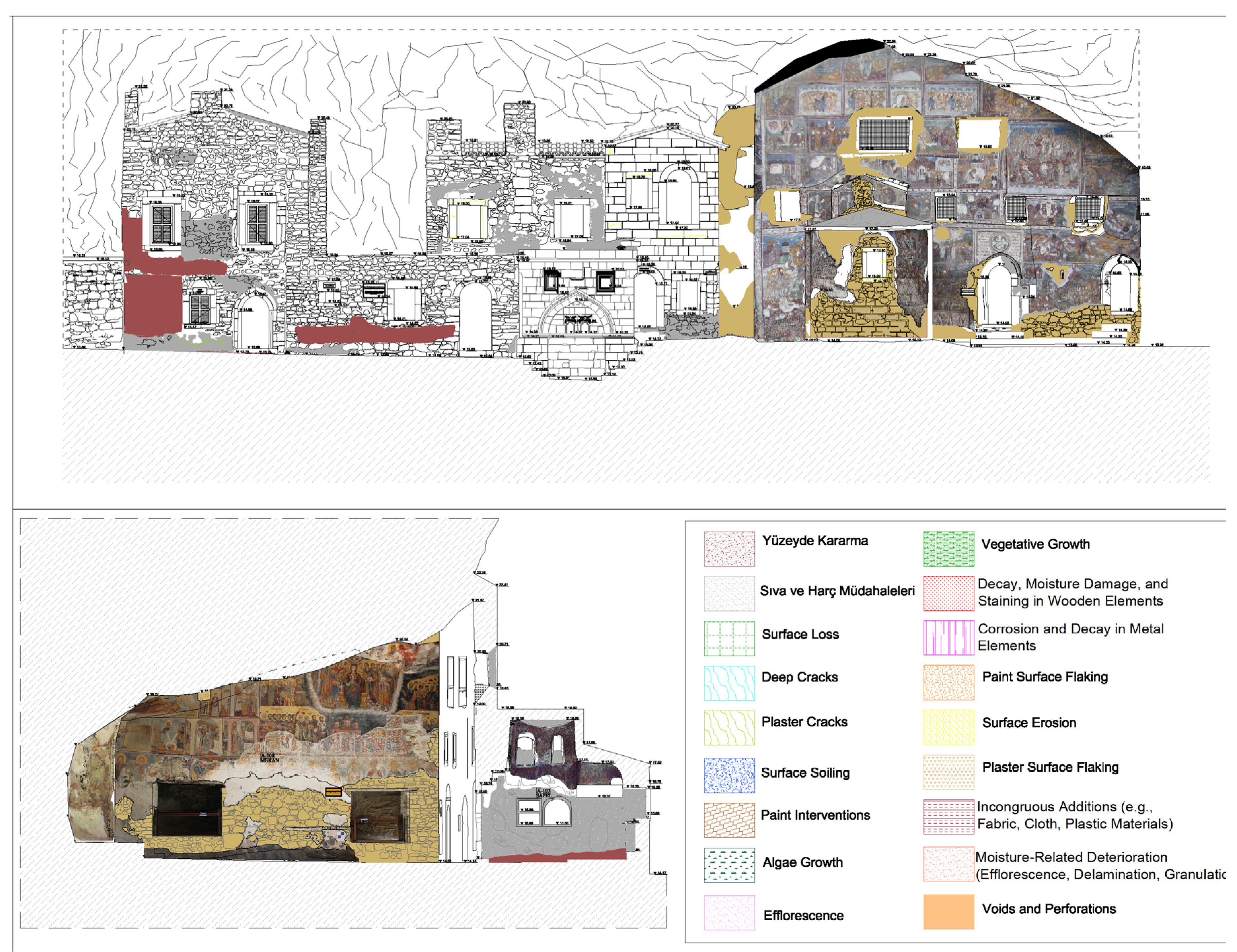Click the Vegetative Growth green legend swatch
This screenshot has height=952, width=1237.
point(948,548)
